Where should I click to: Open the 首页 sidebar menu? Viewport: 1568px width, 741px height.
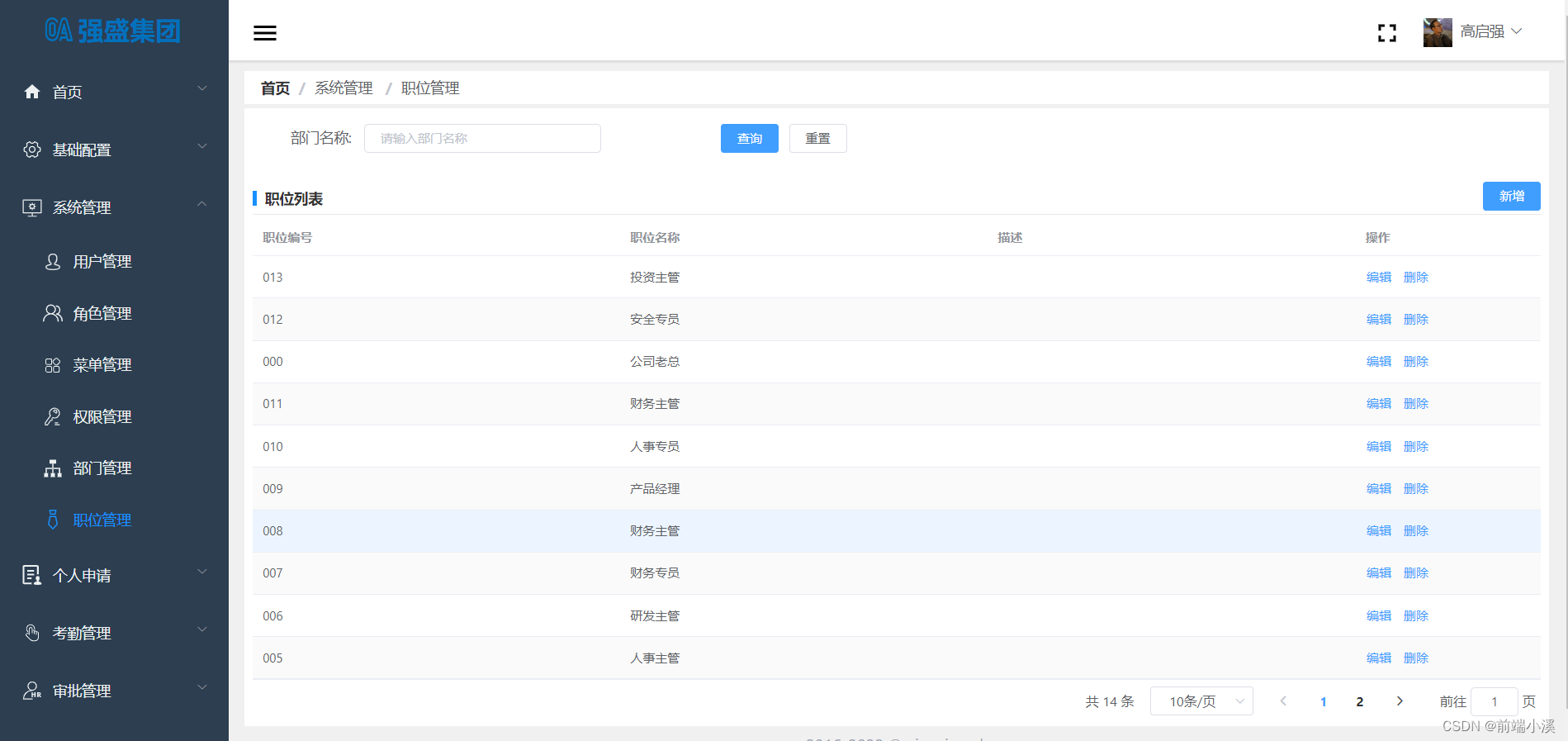click(x=114, y=92)
